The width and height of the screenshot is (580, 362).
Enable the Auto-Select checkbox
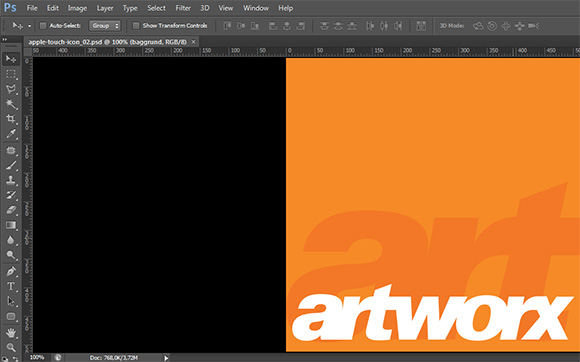(x=43, y=26)
